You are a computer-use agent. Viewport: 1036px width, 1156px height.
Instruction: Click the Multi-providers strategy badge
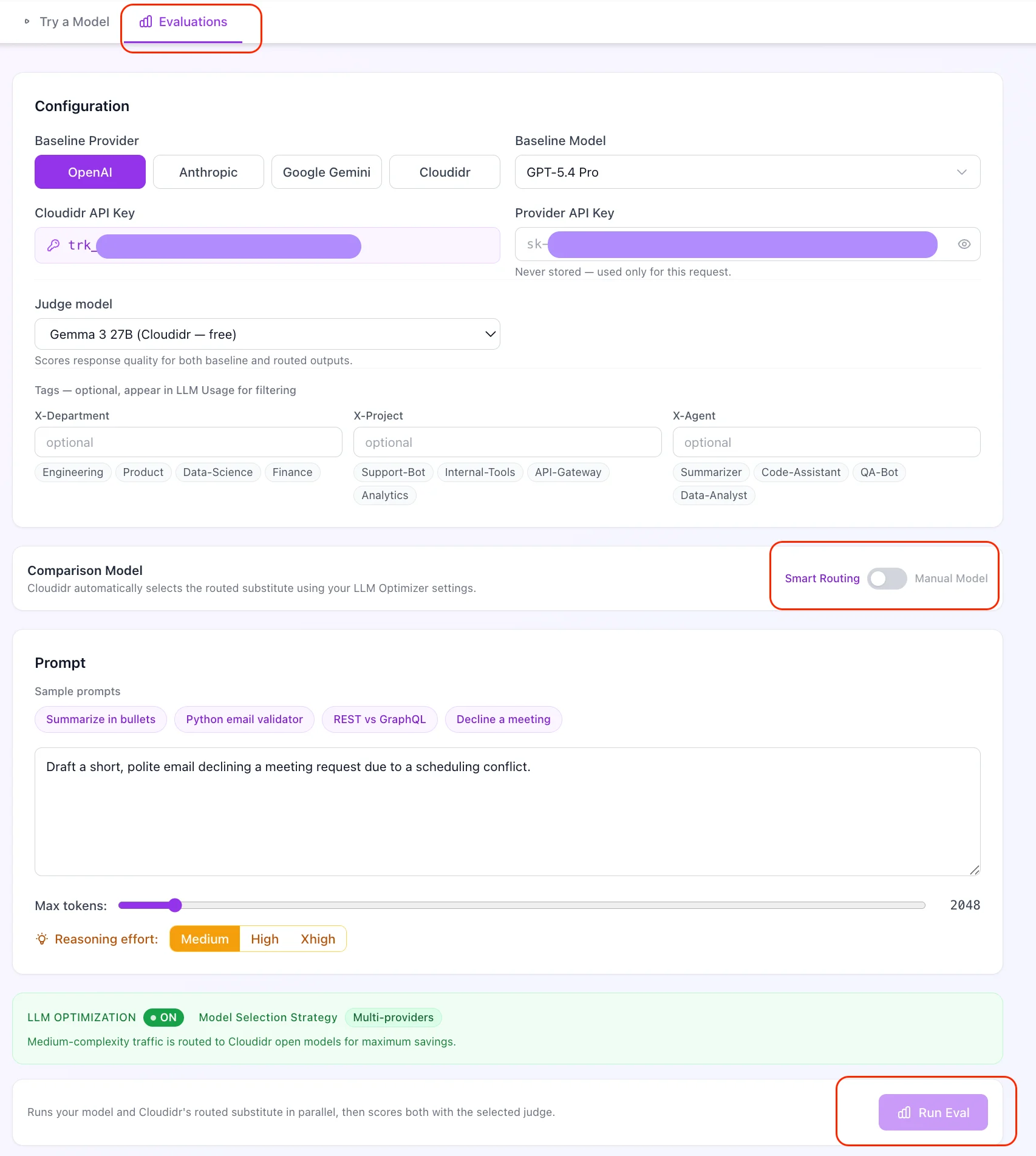394,1018
